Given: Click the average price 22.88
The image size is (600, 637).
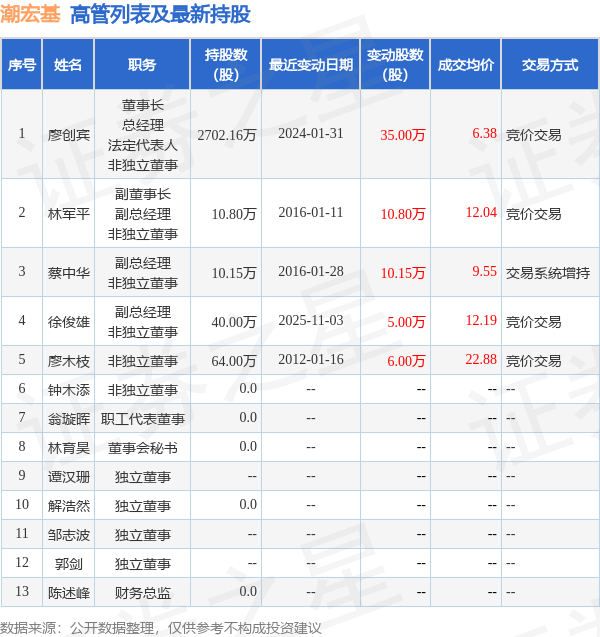Looking at the screenshot, I should [481, 359].
